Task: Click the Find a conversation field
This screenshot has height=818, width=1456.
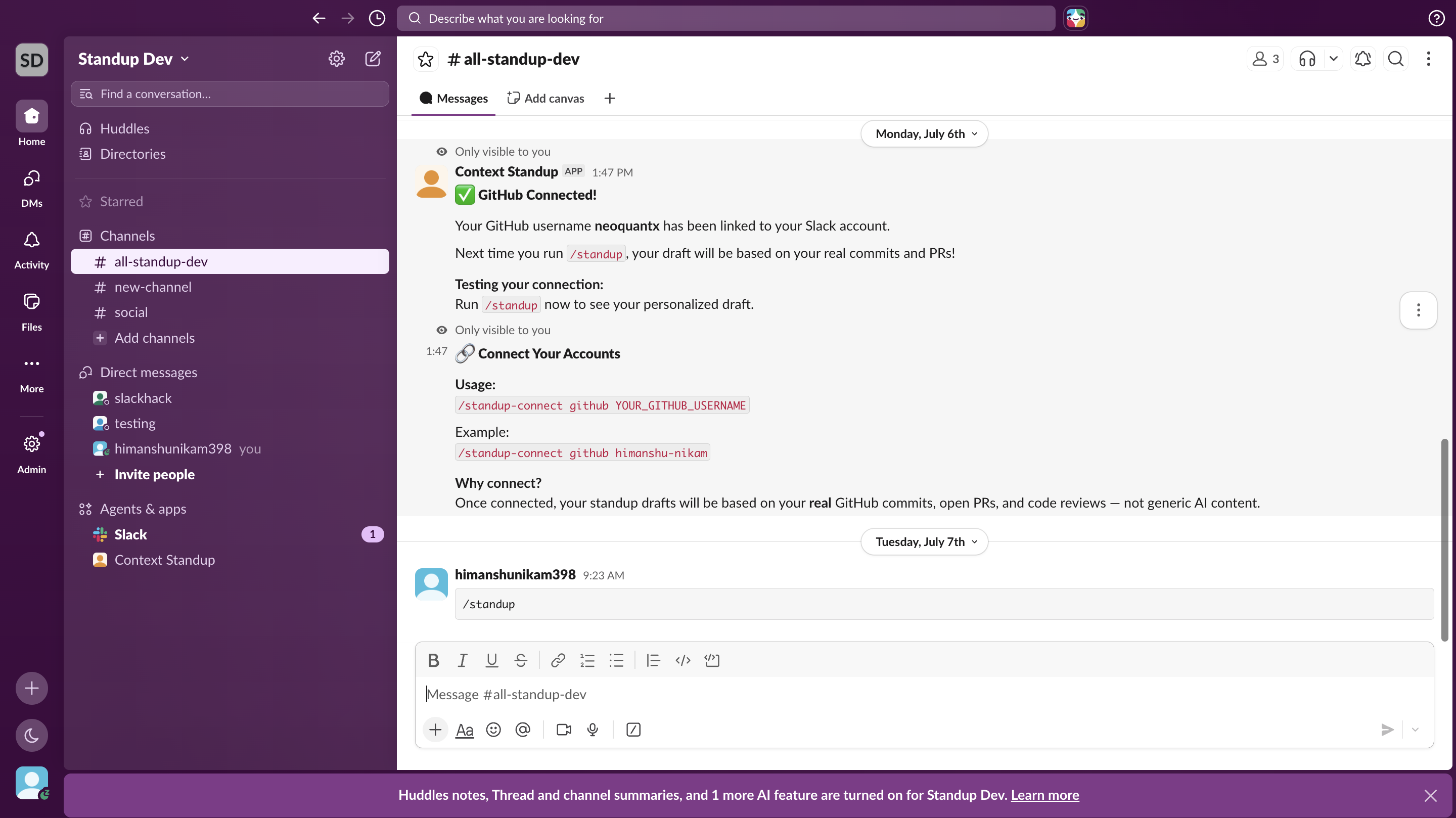Action: 230,94
